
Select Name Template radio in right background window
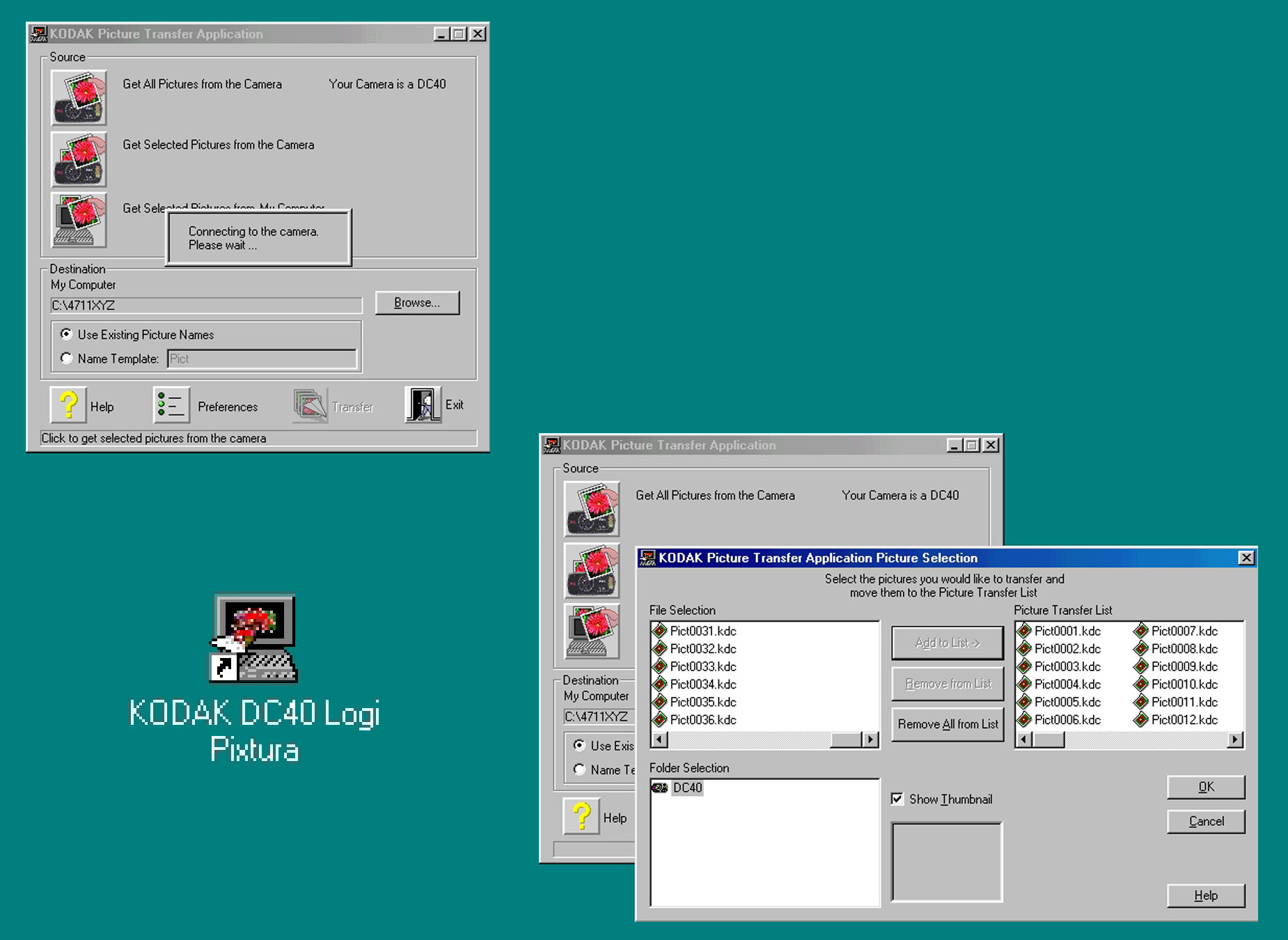(x=579, y=769)
